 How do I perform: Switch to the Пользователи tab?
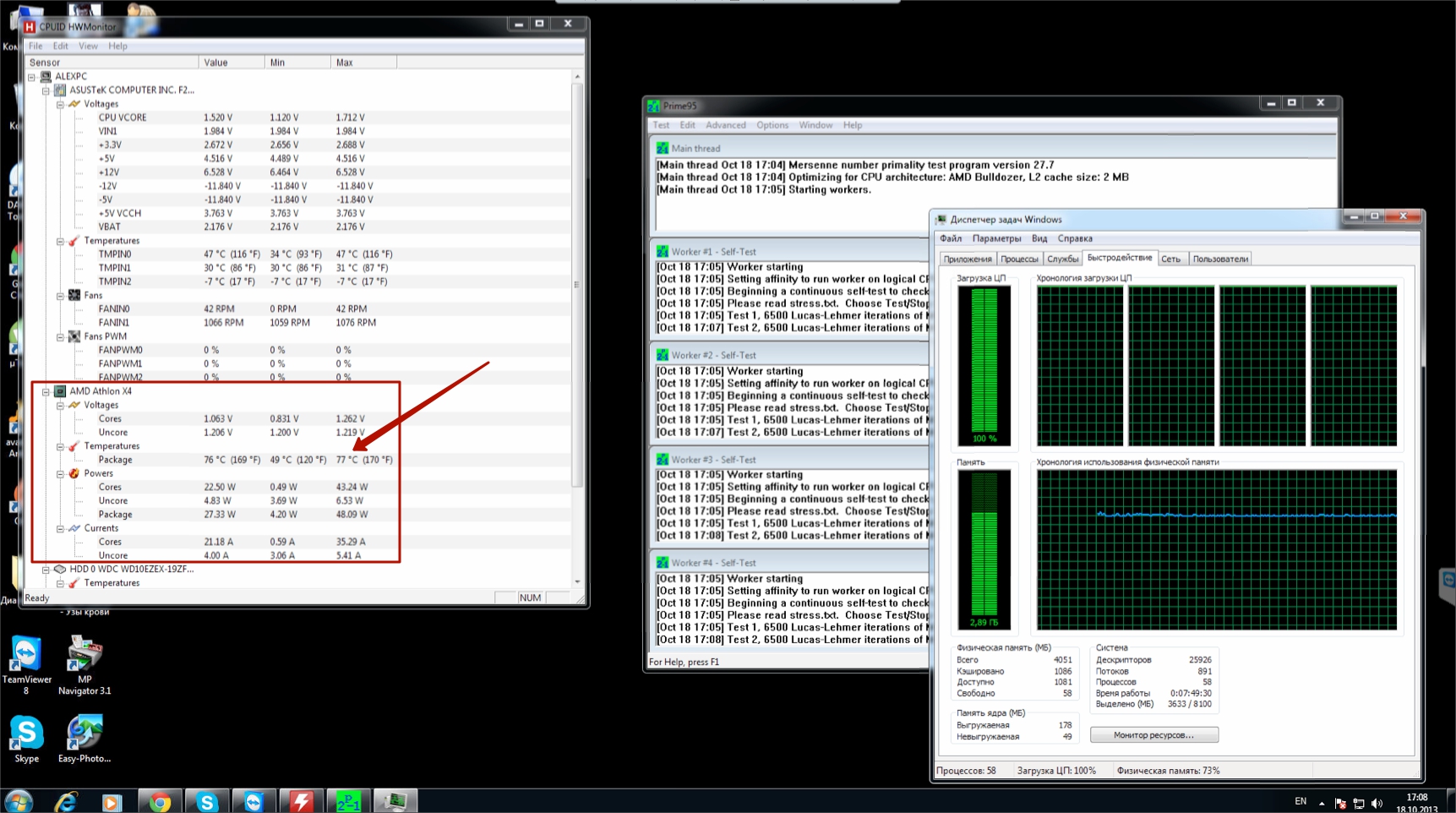coord(1220,259)
